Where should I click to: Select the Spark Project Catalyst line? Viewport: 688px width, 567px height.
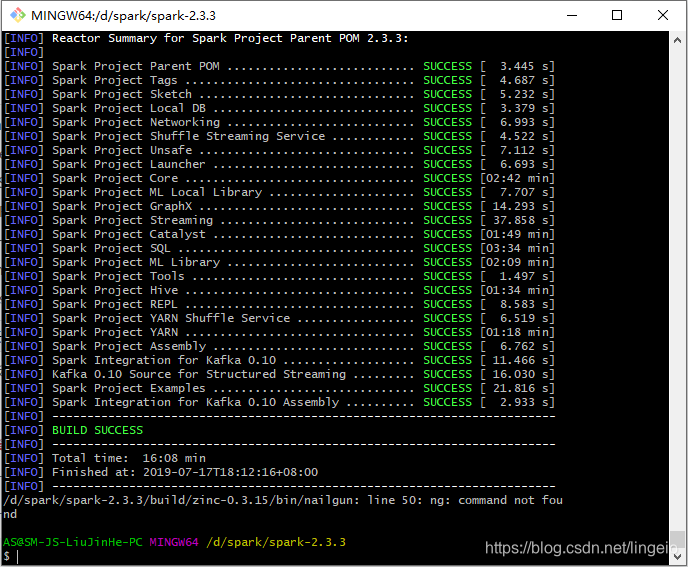(x=280, y=235)
